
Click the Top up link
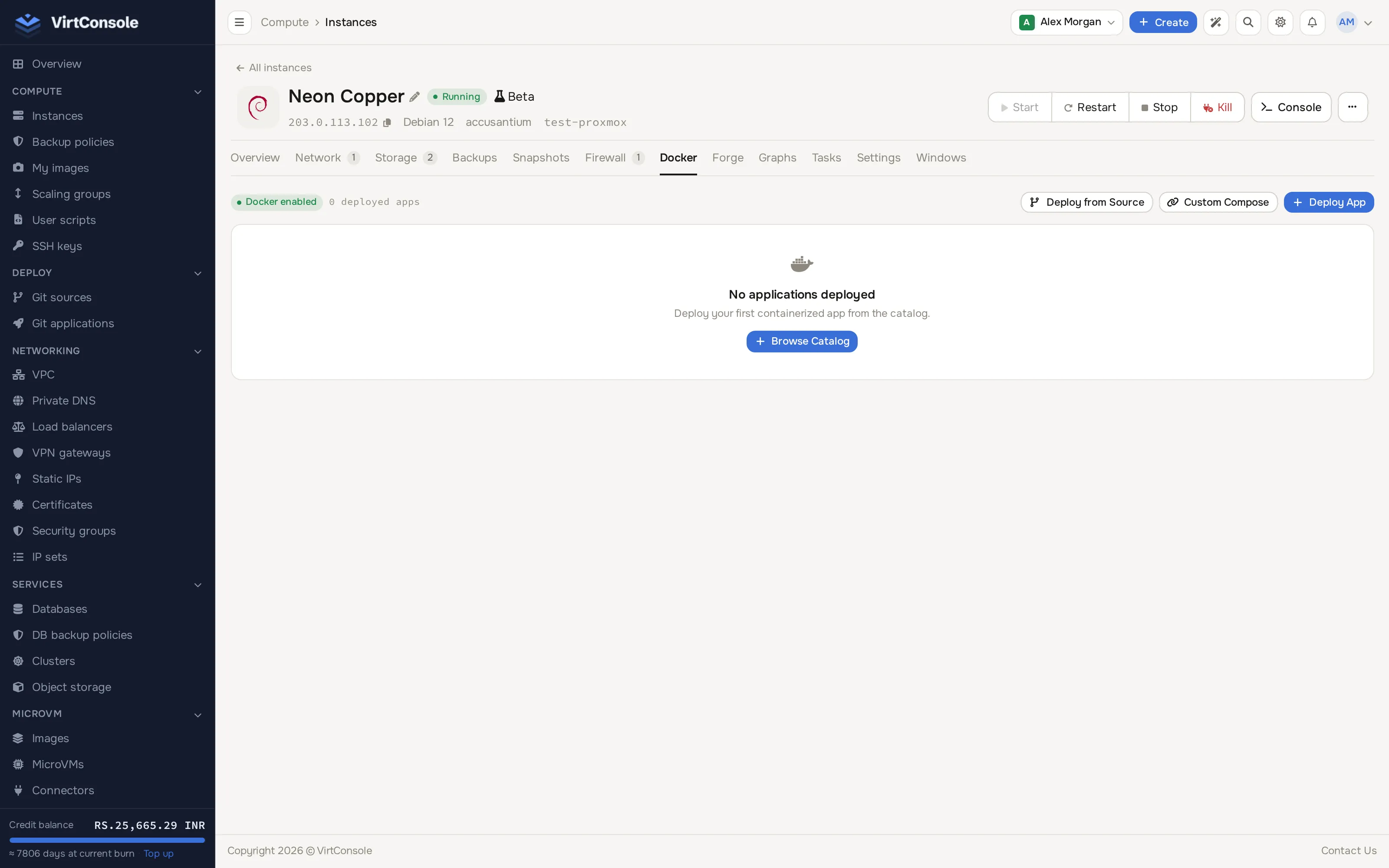pyautogui.click(x=158, y=853)
